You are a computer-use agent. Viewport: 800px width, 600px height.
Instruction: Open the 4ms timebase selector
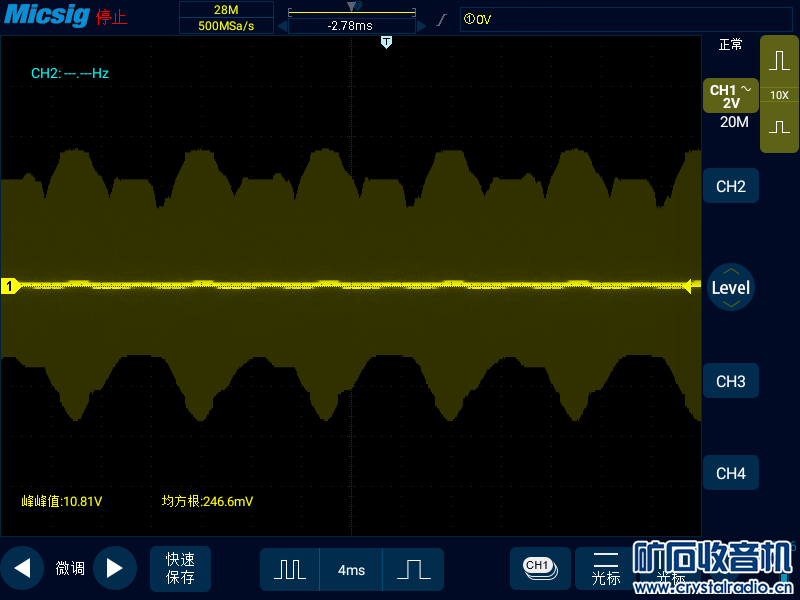coord(351,569)
